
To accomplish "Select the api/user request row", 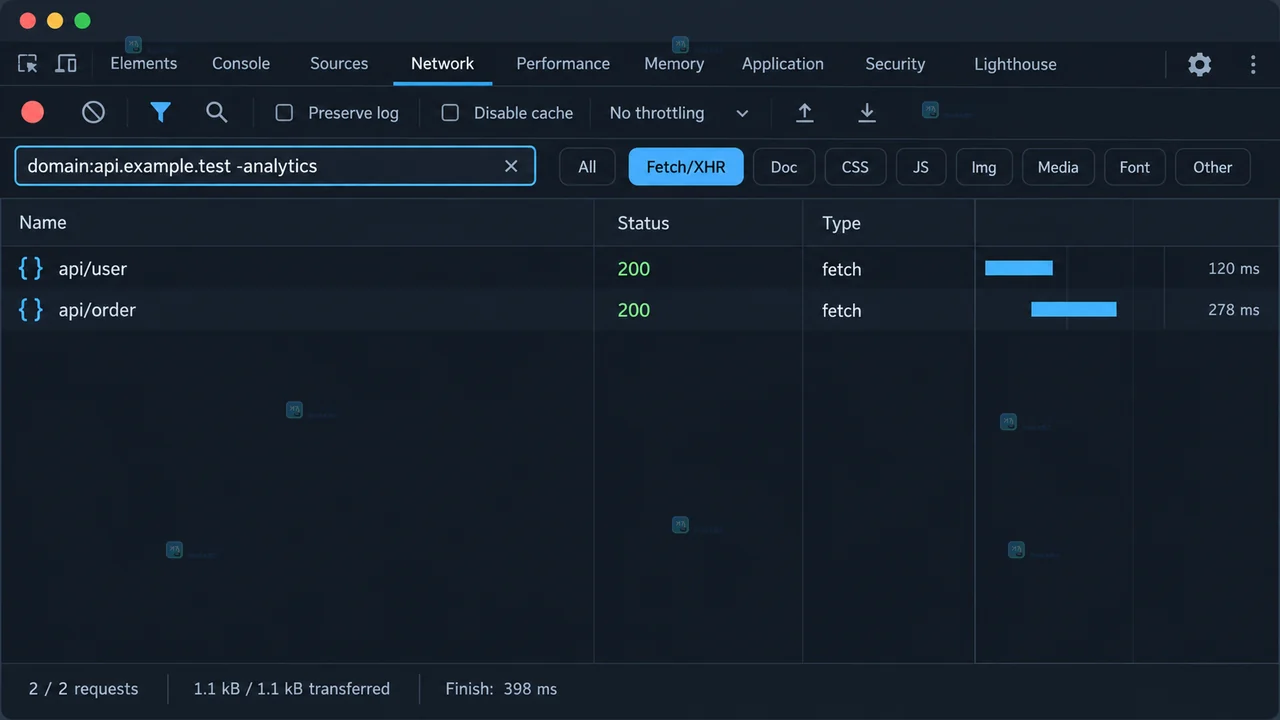I will click(640, 268).
